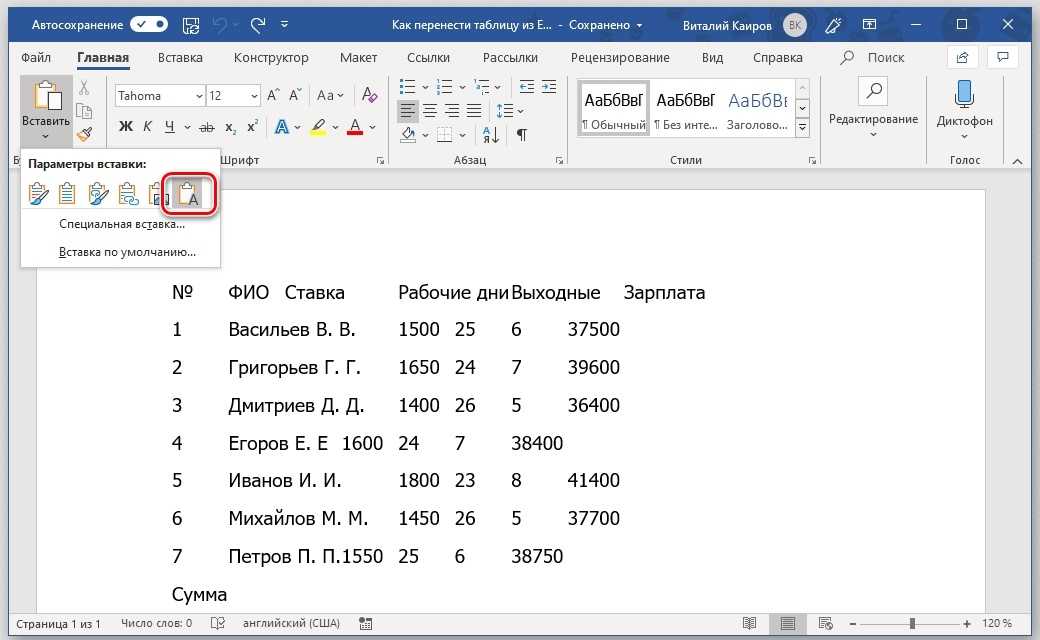
Task: Choose the Keep Text Only paste option
Action: 188,193
